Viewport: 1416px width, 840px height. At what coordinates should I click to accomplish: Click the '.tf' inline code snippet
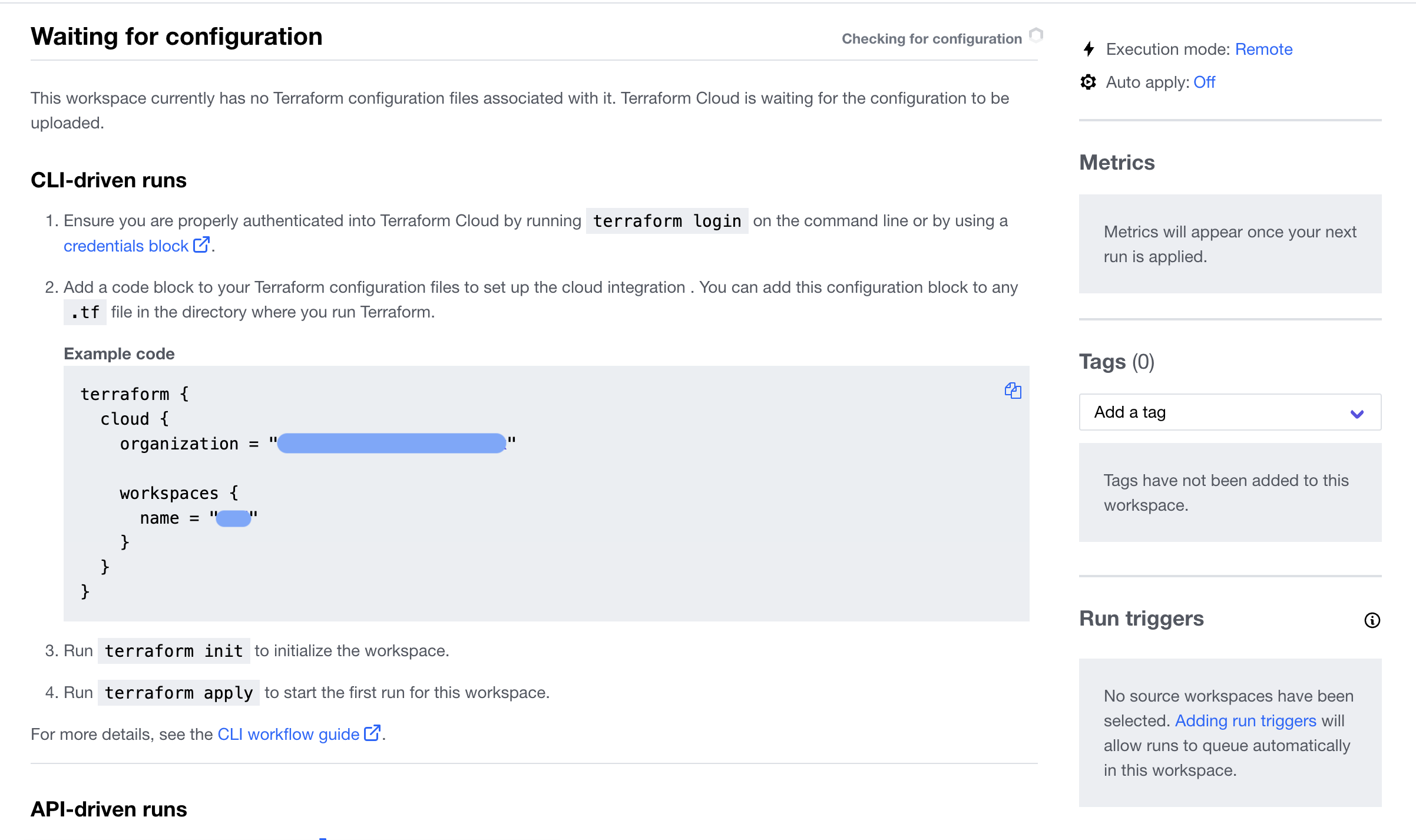pos(85,312)
